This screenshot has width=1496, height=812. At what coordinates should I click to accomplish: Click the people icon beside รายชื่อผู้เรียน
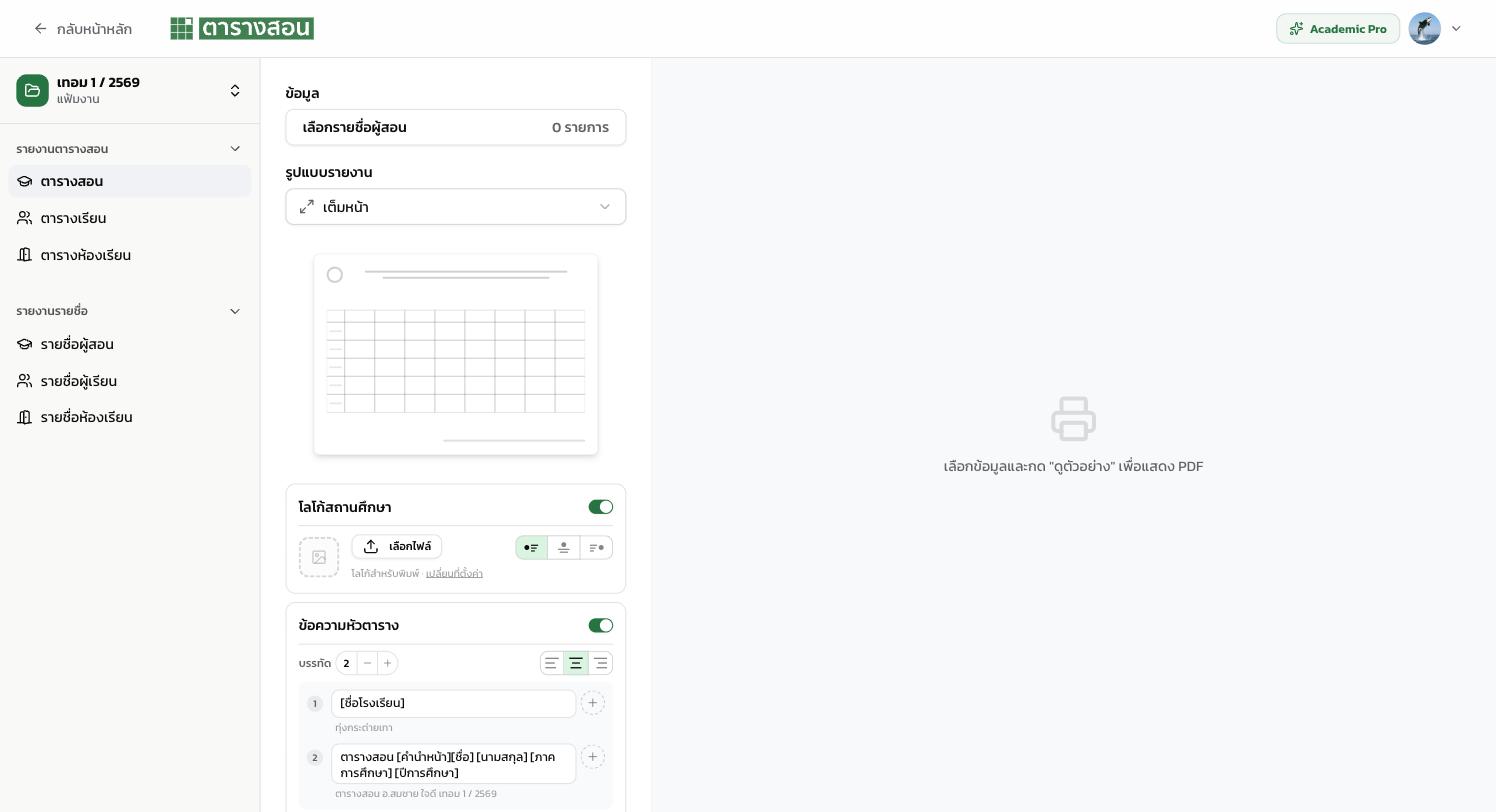(24, 381)
